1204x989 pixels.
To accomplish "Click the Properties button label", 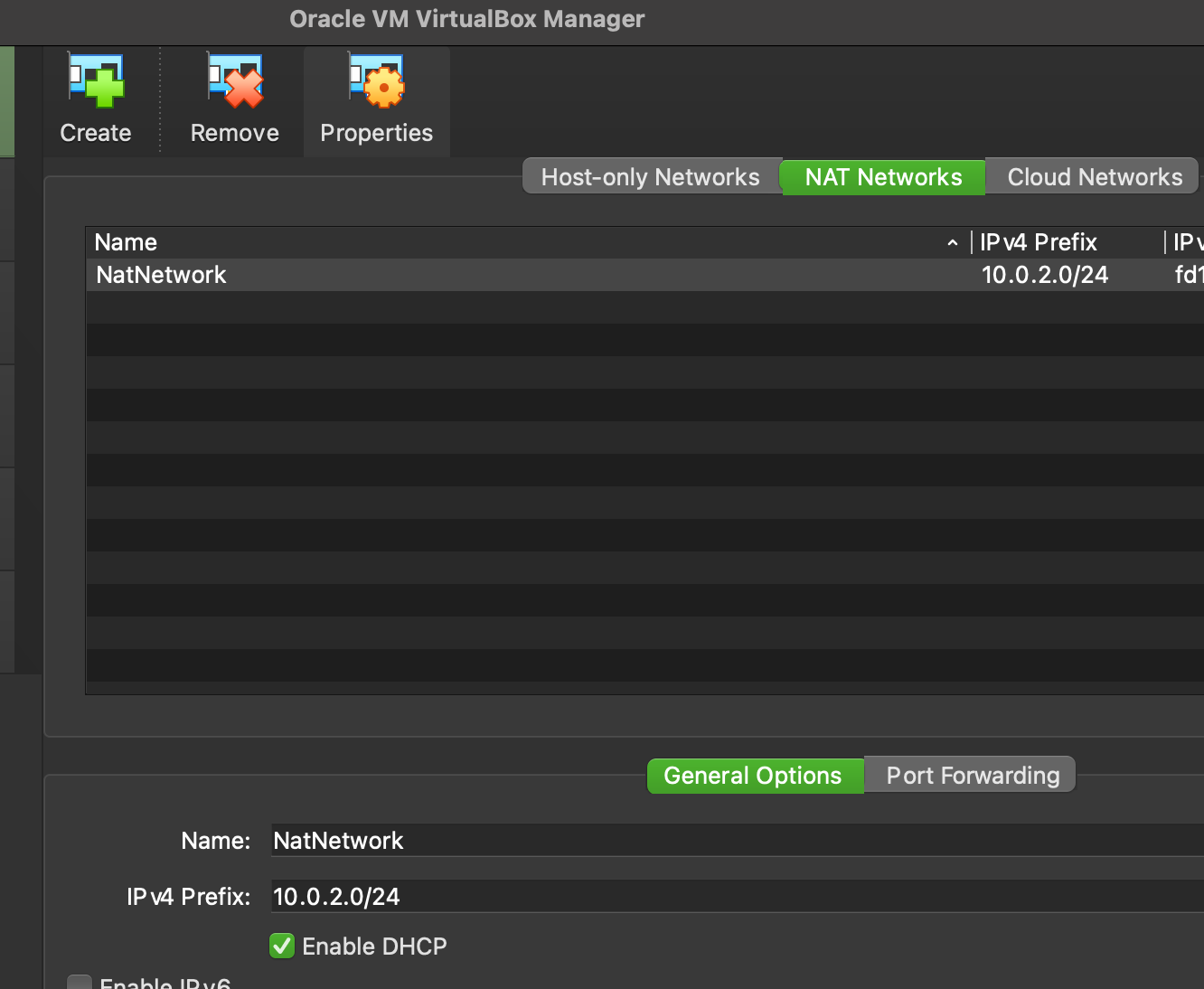I will coord(376,132).
